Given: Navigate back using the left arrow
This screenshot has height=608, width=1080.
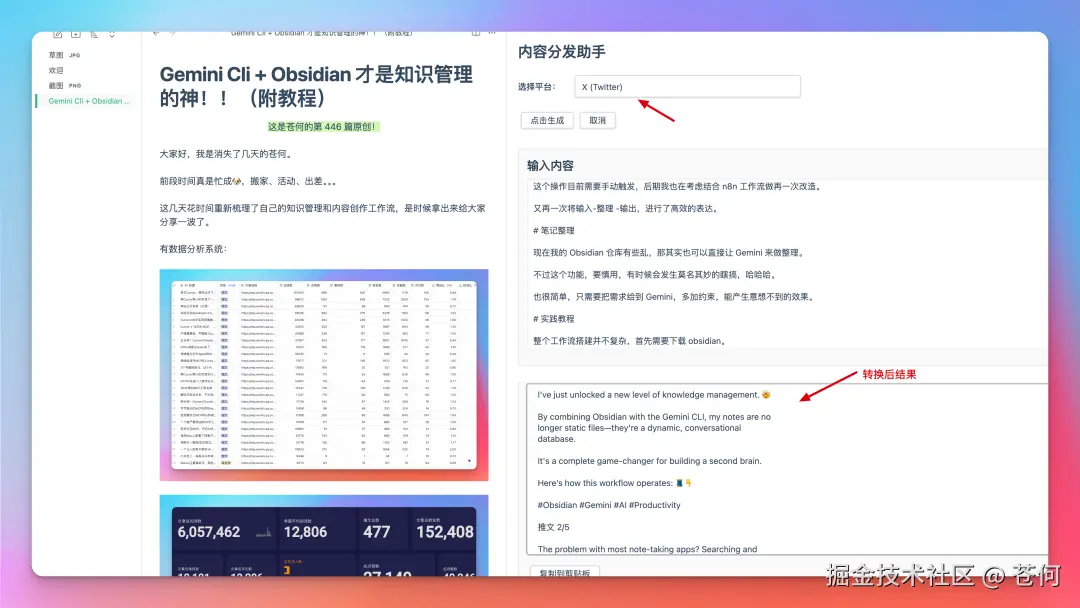Looking at the screenshot, I should tap(156, 32).
